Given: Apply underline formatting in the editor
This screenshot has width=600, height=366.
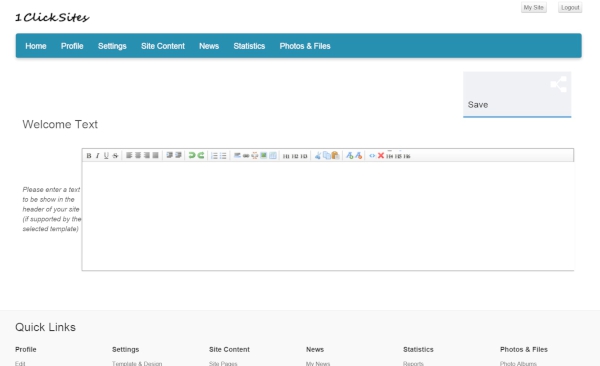Looking at the screenshot, I should 106,155.
